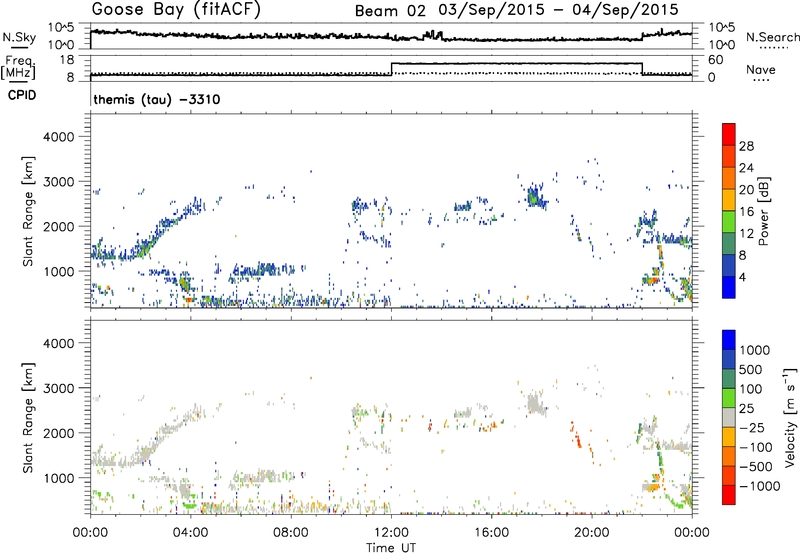This screenshot has height=554, width=800.
Task: Click the frequency step-up line at 12:00
Action: (391, 69)
